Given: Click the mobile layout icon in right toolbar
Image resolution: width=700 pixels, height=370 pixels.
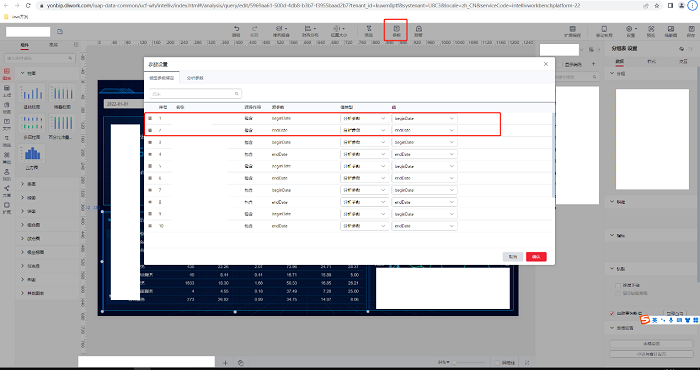Looking at the screenshot, I should [x=604, y=29].
